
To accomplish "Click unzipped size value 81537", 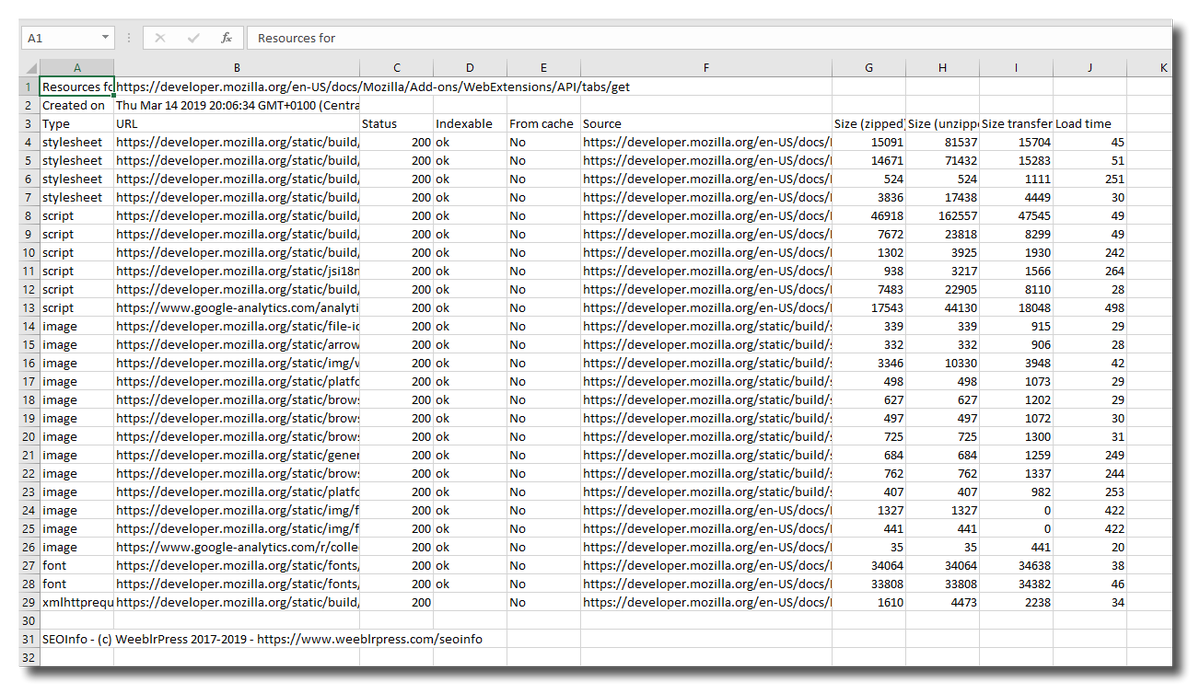I will click(x=943, y=142).
